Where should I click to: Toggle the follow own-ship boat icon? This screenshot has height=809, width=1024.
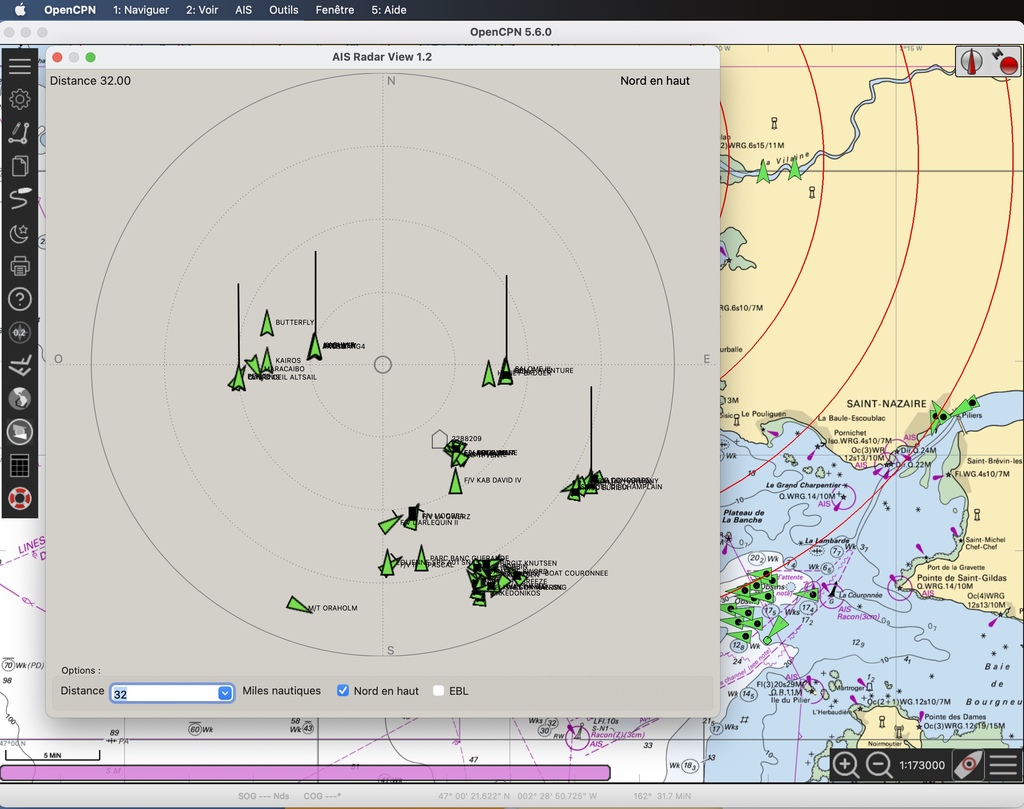coord(968,765)
